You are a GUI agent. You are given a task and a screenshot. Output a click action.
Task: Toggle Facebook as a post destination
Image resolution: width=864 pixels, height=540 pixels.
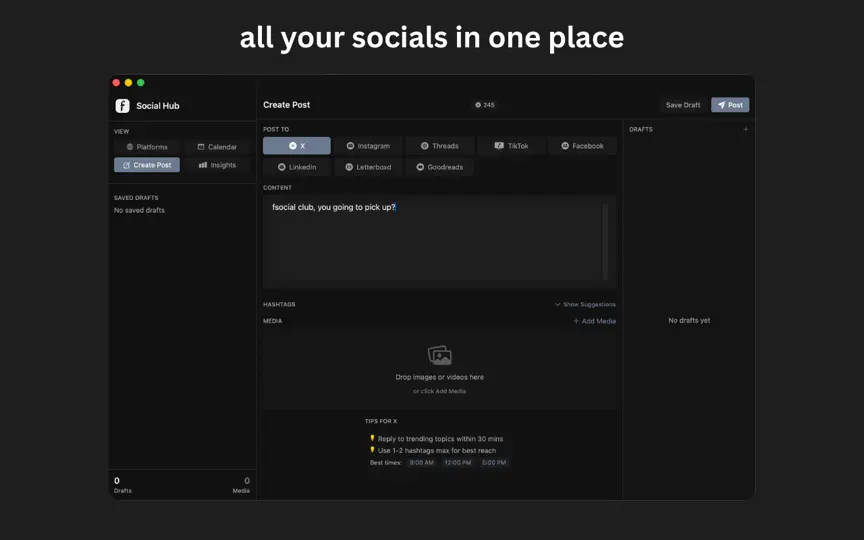(582, 146)
